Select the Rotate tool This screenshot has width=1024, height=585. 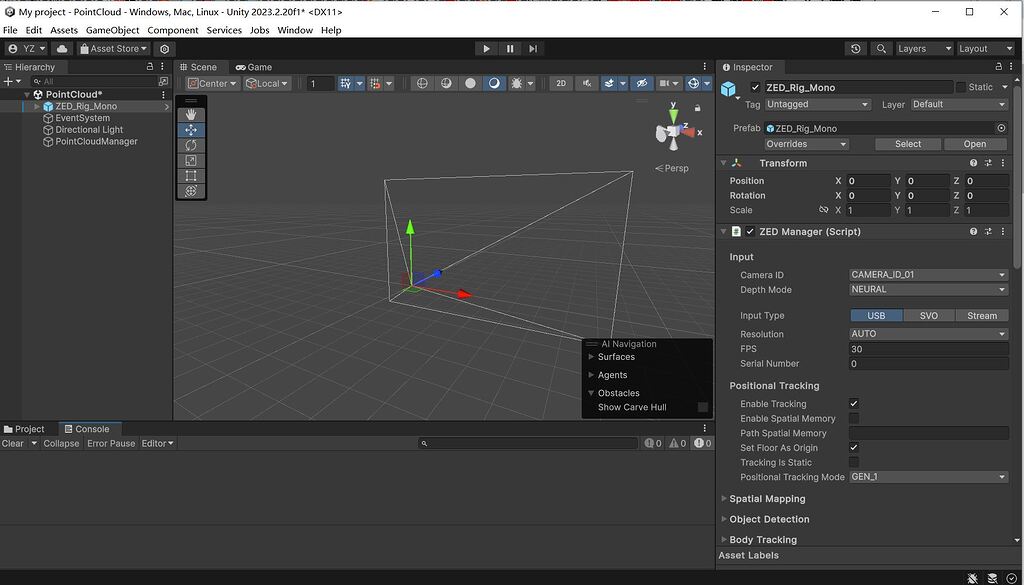[190, 144]
